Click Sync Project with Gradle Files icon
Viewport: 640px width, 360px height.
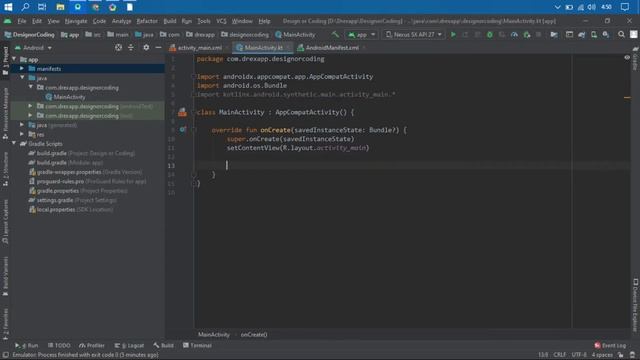point(582,35)
